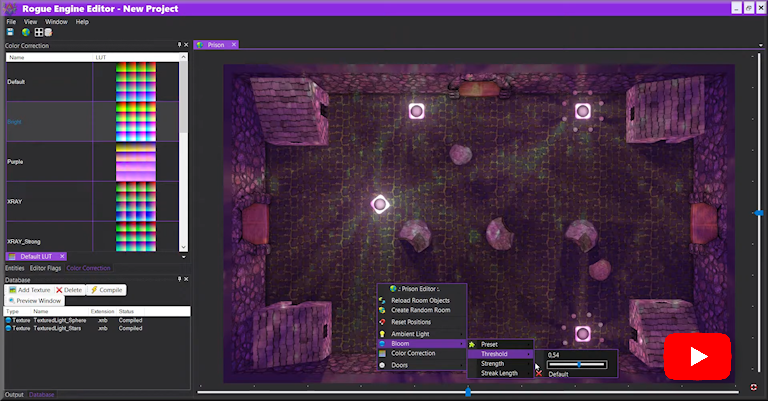Screen dimensions: 768x401
Task: Click the Create Random Room globe icon
Action: pyautogui.click(x=382, y=310)
